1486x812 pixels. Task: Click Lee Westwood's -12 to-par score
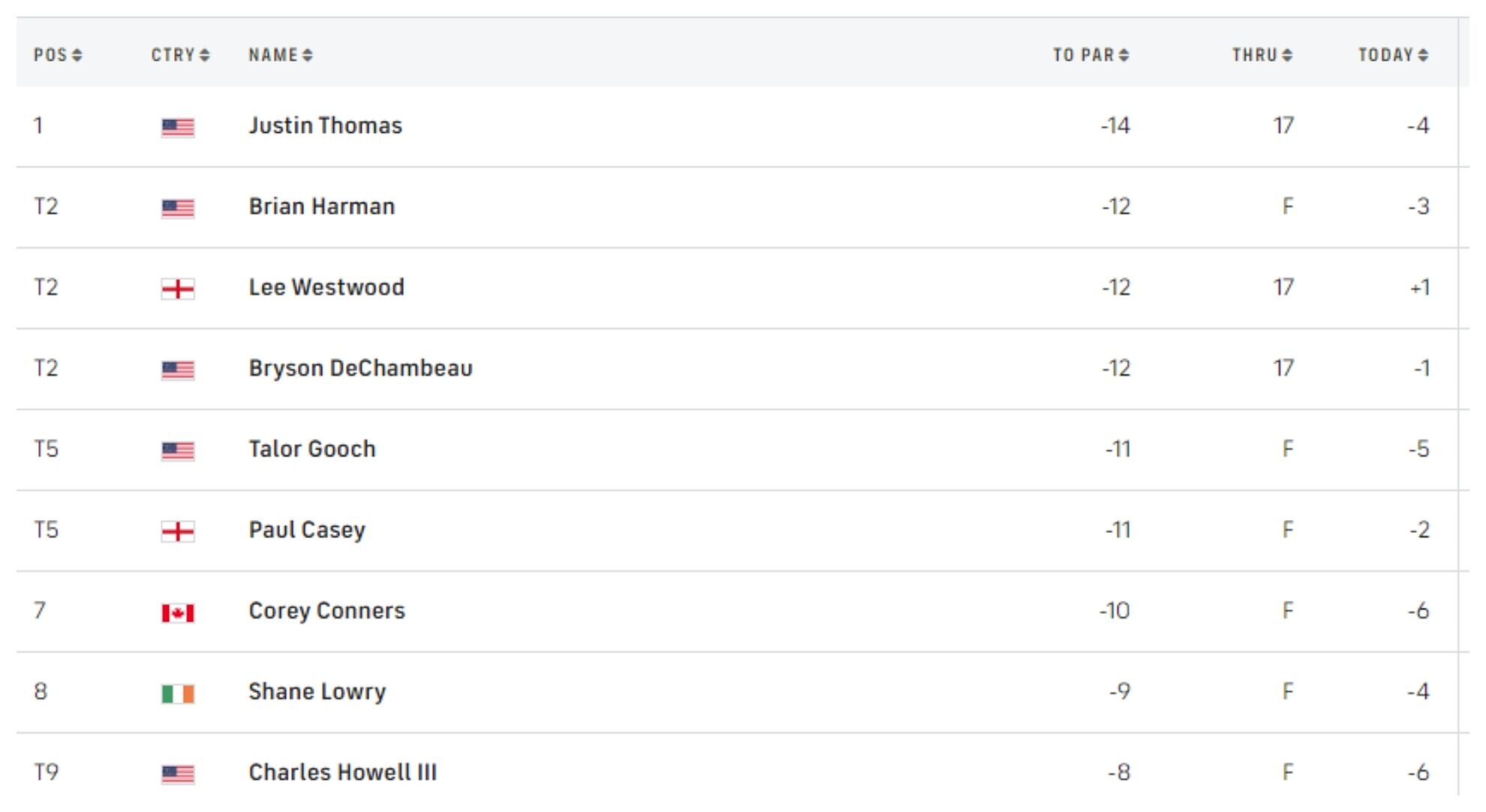tap(1116, 287)
